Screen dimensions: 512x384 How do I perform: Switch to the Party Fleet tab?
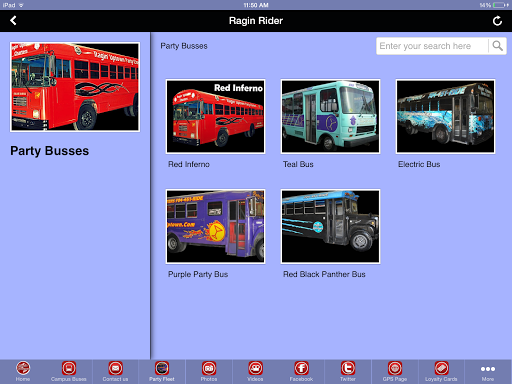[x=162, y=371]
